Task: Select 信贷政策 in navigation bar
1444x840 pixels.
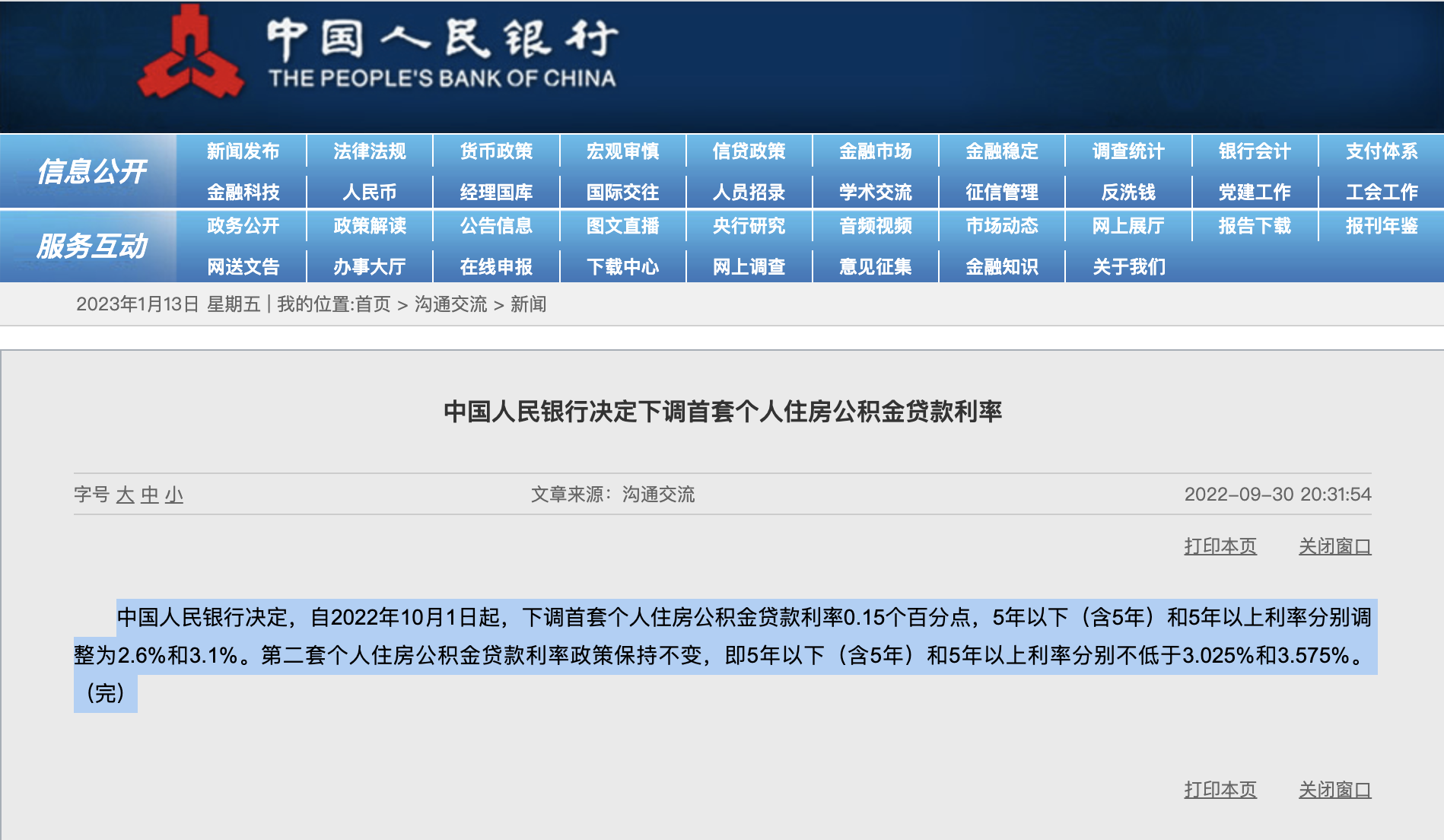Action: pyautogui.click(x=749, y=151)
